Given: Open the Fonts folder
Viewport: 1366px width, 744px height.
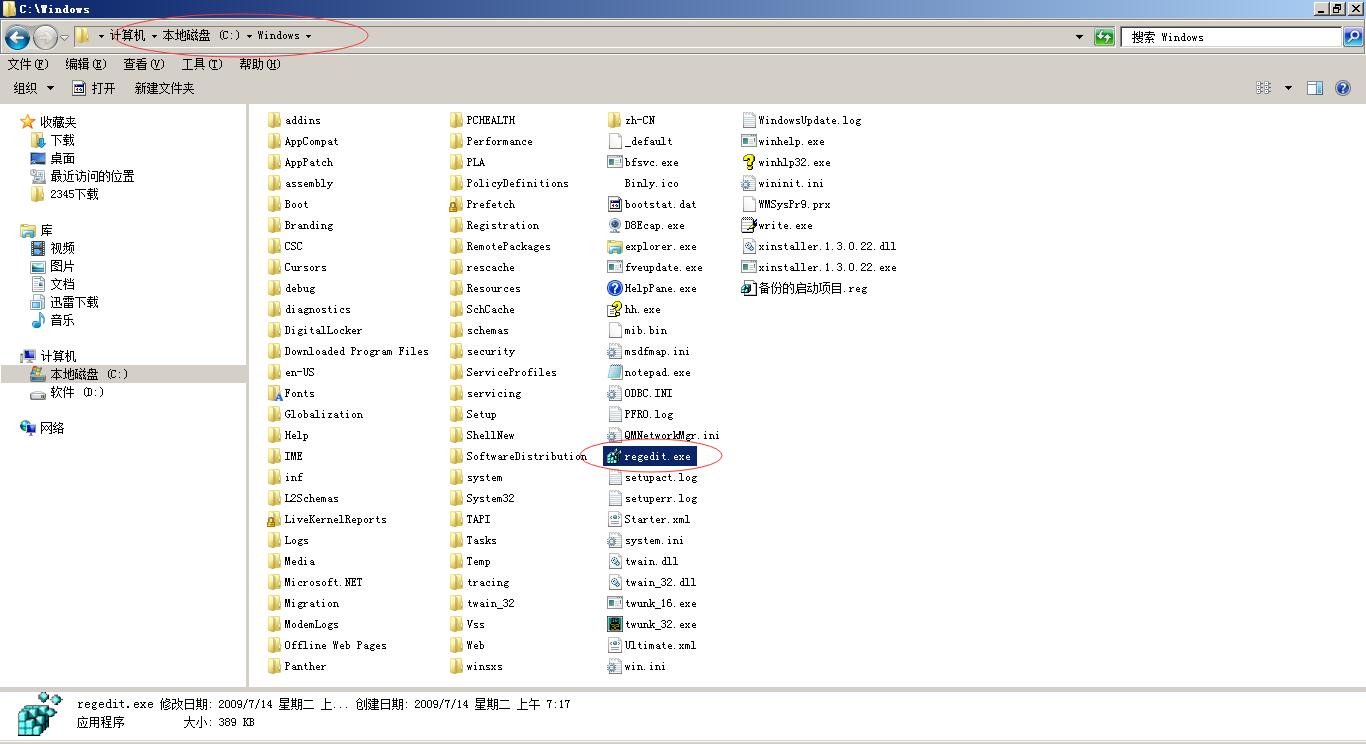Looking at the screenshot, I should click(x=298, y=393).
